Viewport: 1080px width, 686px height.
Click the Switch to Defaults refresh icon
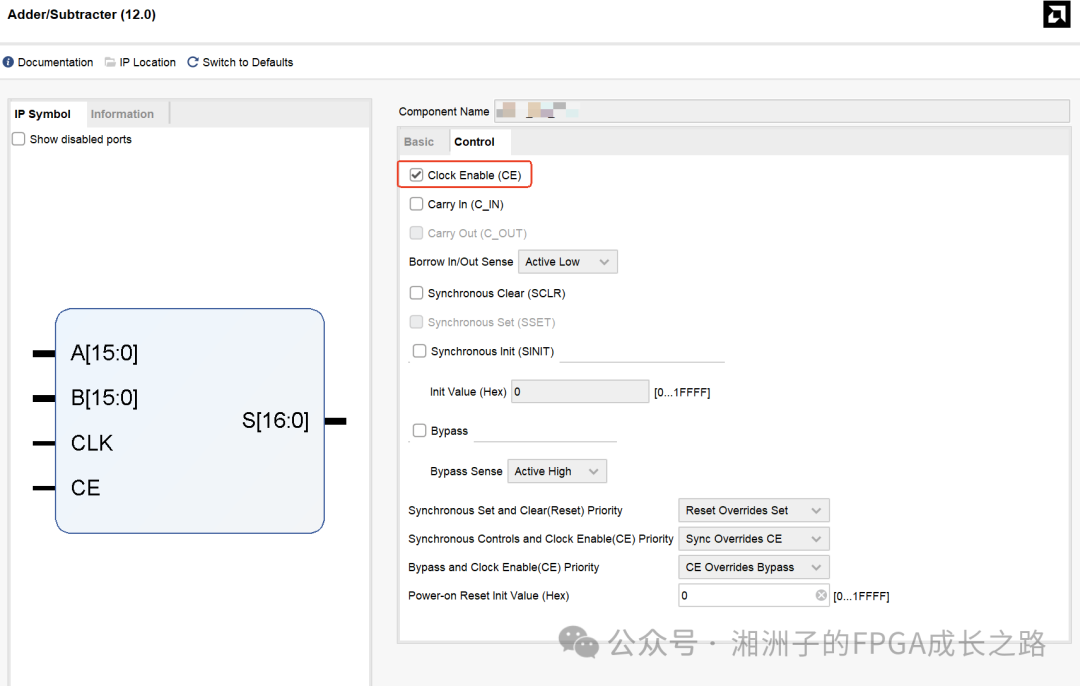(193, 62)
